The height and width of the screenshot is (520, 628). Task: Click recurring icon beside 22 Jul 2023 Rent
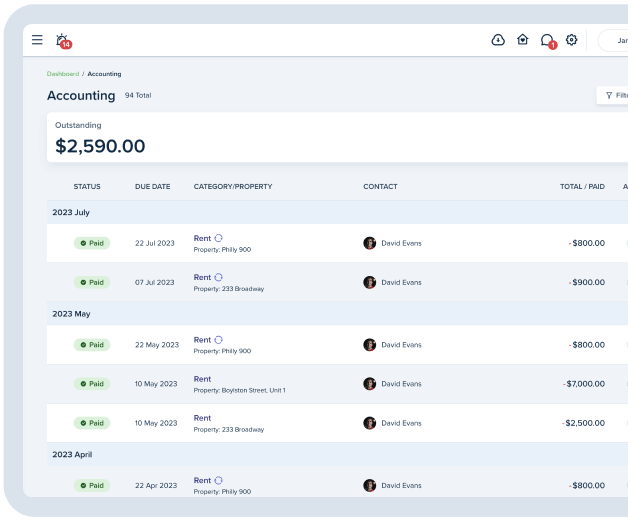219,238
